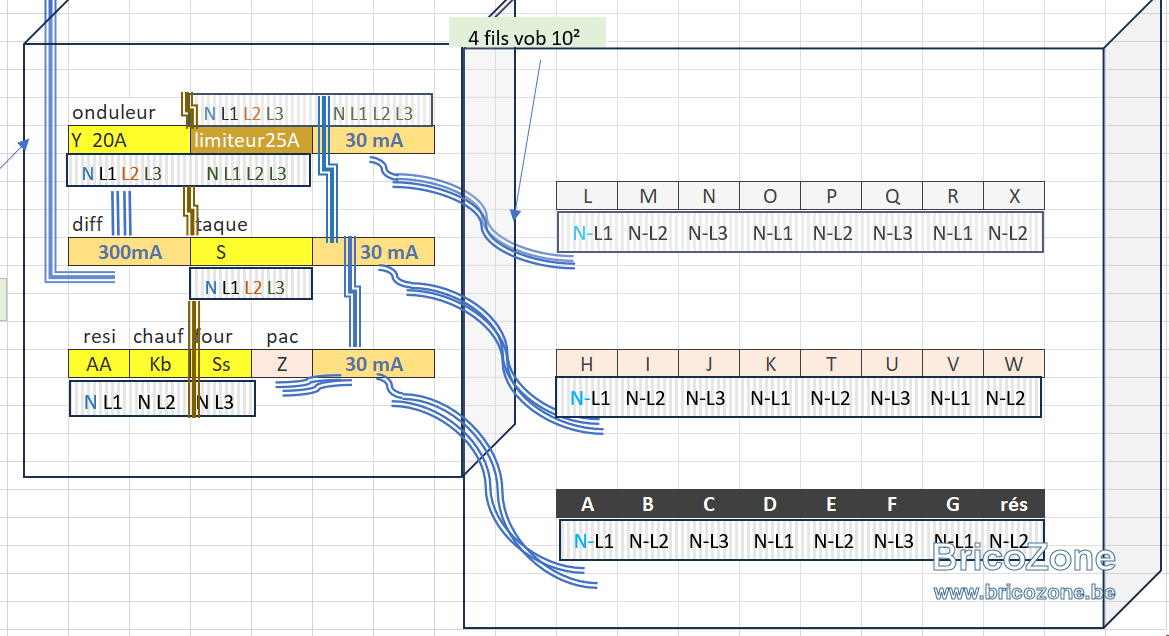
Task: Click the peach header cell 'H'
Action: coord(587,364)
